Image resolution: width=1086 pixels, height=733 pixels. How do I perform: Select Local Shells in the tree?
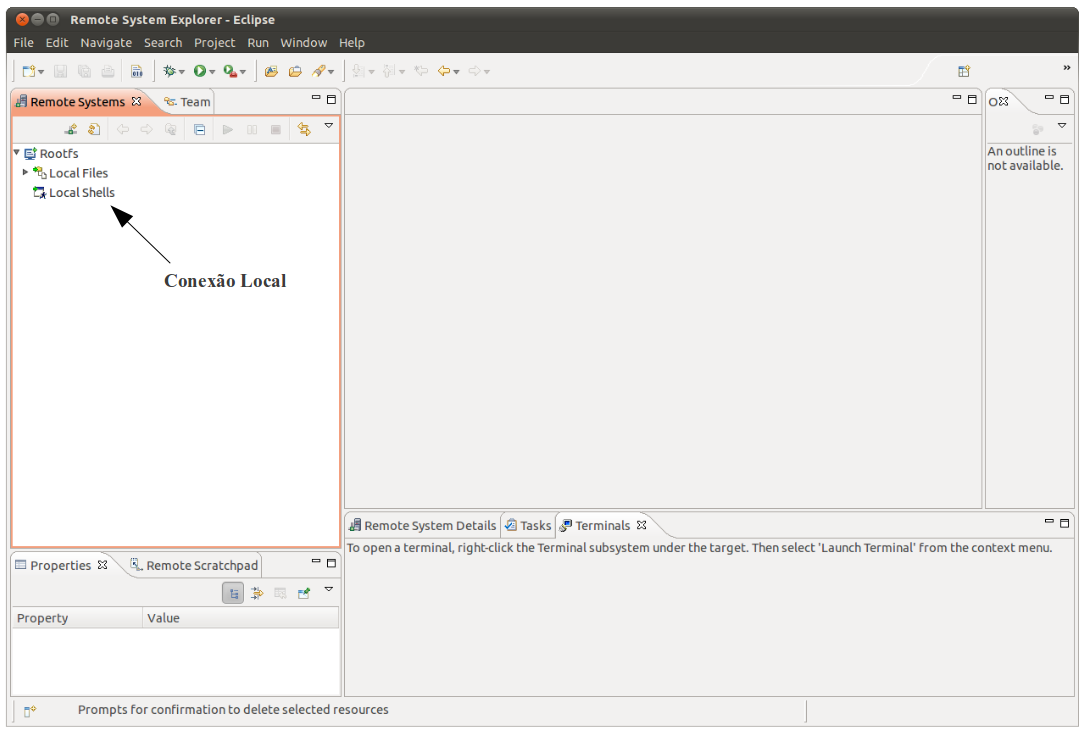click(82, 193)
